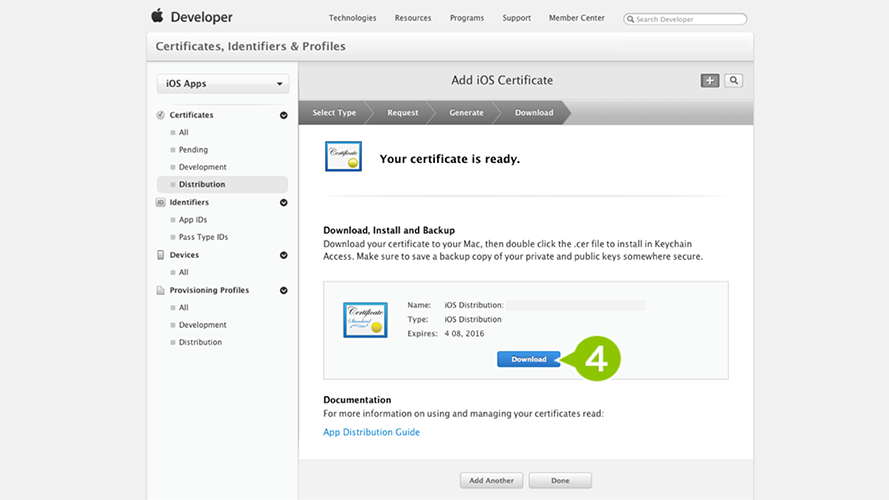Click the Documentation heading
889x500 pixels.
pyautogui.click(x=357, y=400)
